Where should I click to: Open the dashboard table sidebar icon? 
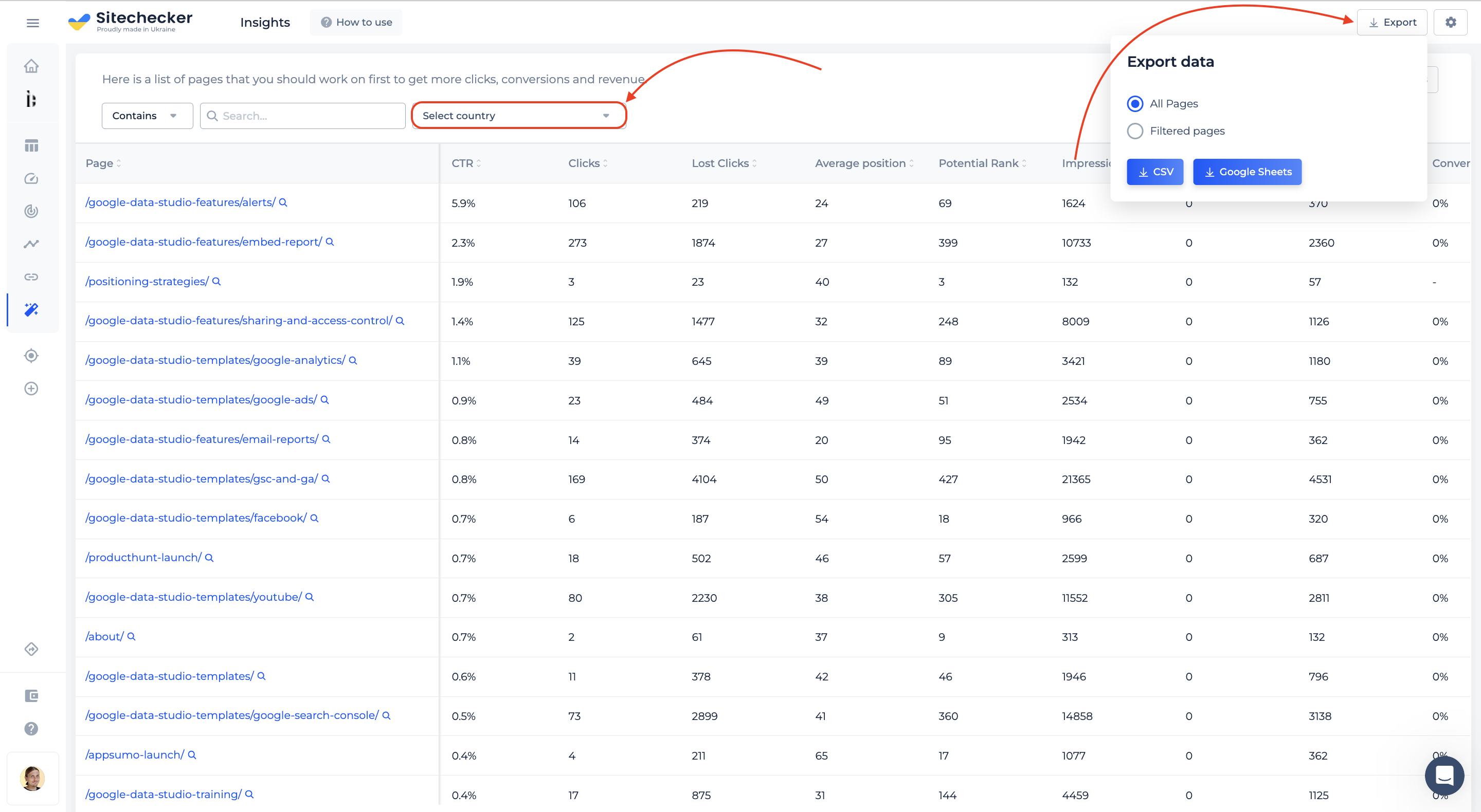tap(31, 145)
